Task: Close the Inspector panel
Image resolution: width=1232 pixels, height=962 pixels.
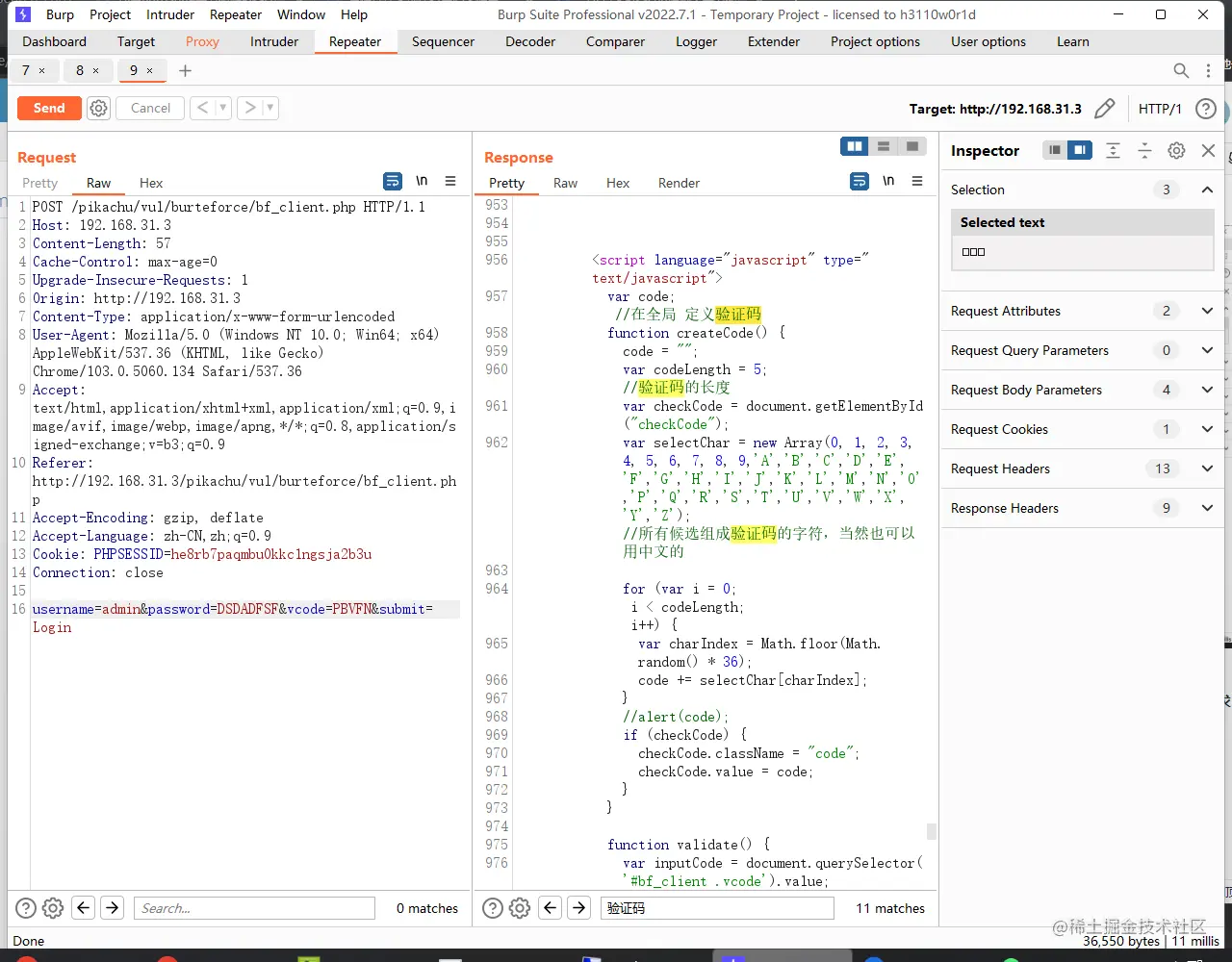Action: pos(1208,150)
